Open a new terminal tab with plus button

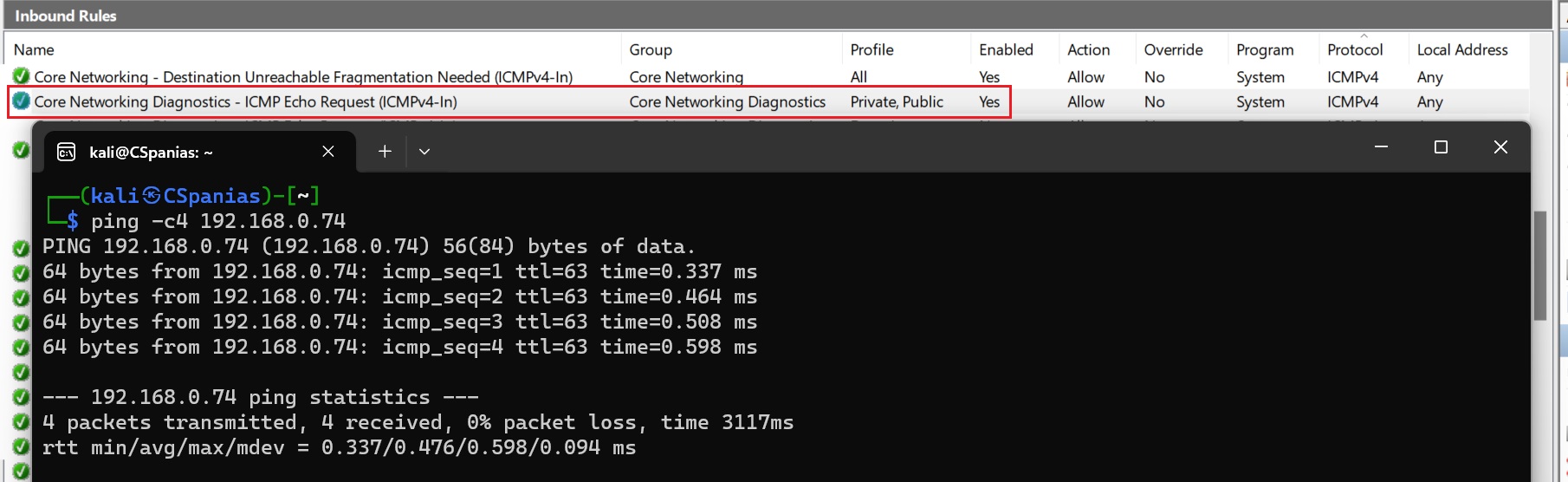tap(385, 152)
